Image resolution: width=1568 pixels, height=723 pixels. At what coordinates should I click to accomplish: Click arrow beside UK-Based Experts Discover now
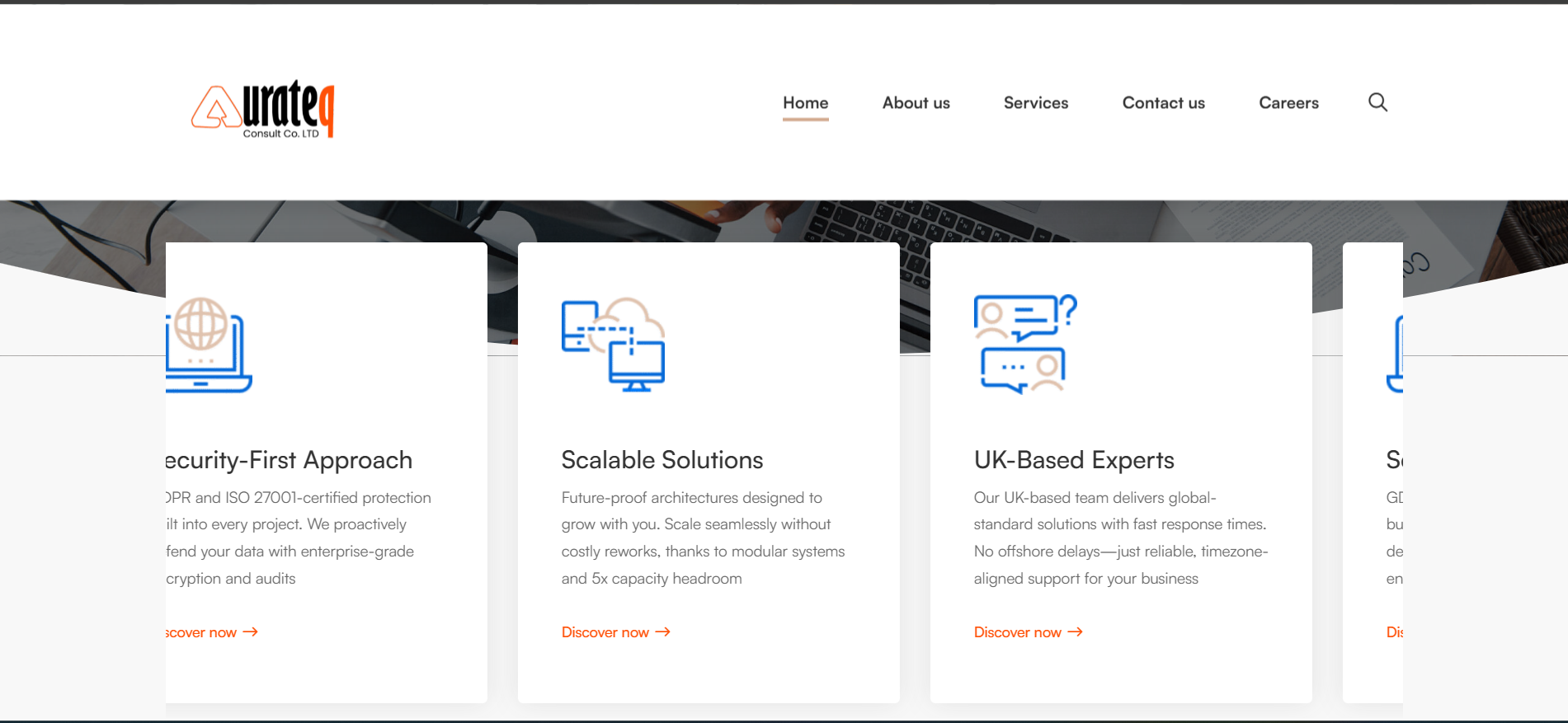point(1075,632)
